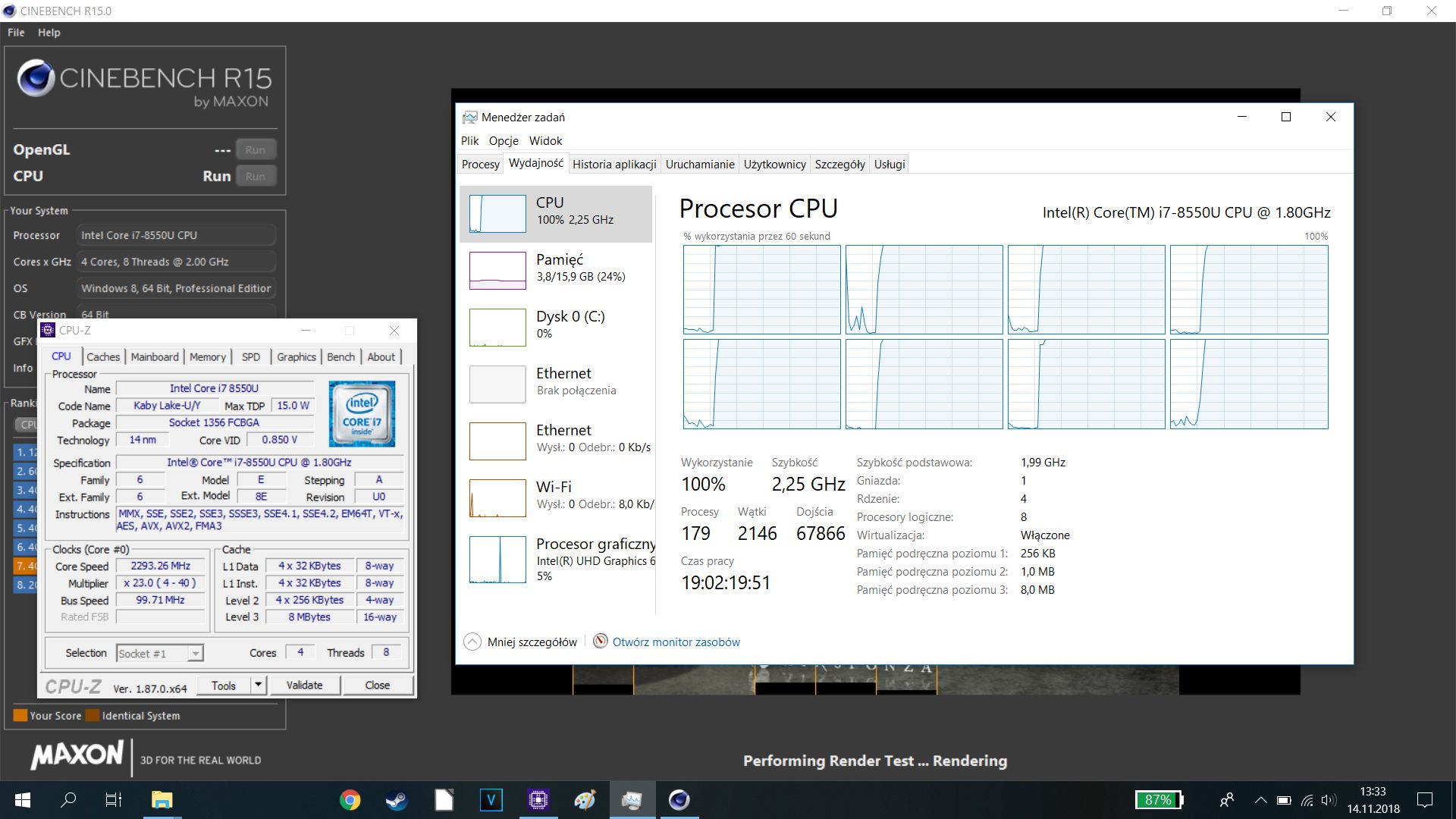
Task: Select the Pamięć memory item in sidebar
Action: pyautogui.click(x=556, y=271)
